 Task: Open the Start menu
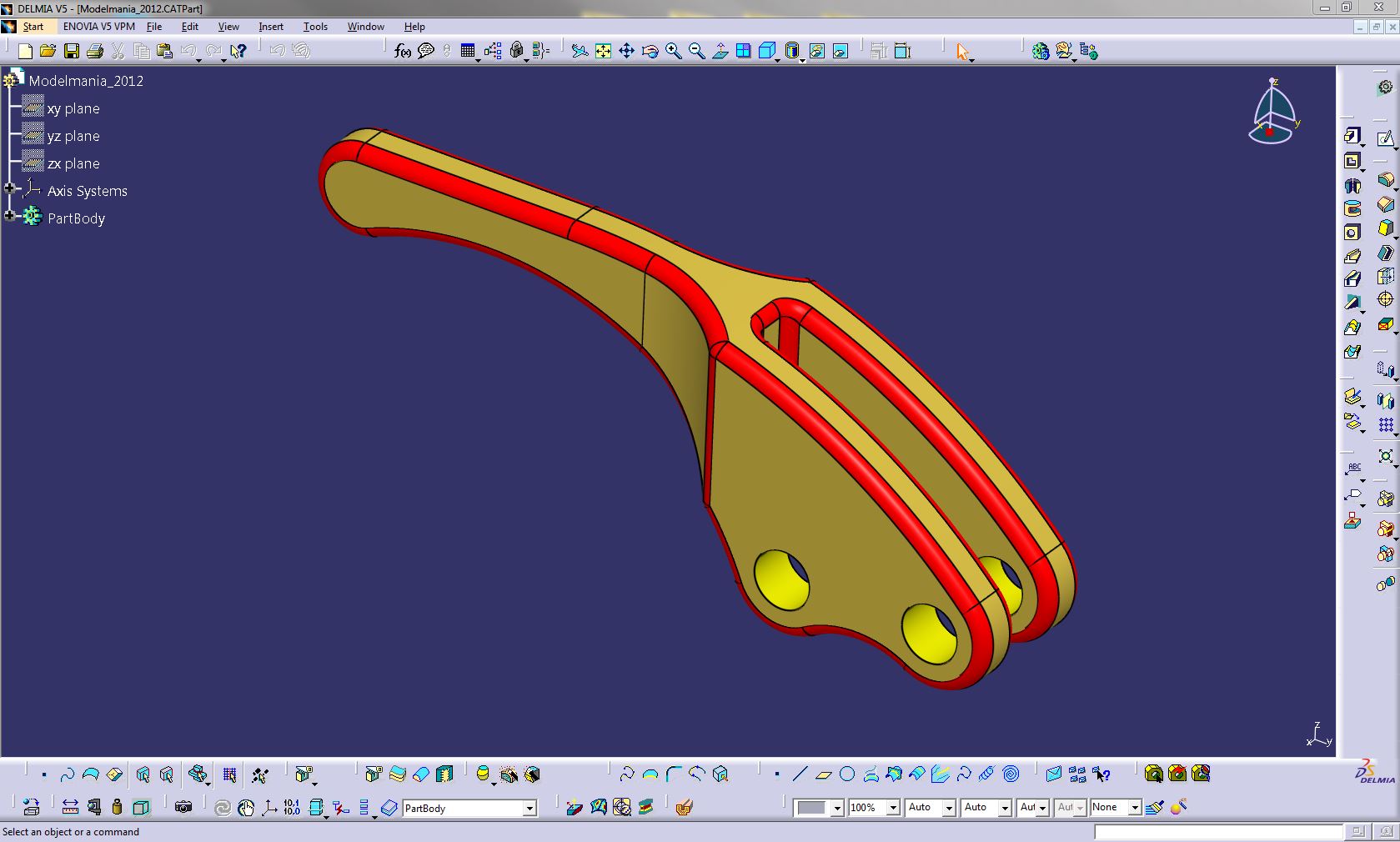[x=33, y=27]
